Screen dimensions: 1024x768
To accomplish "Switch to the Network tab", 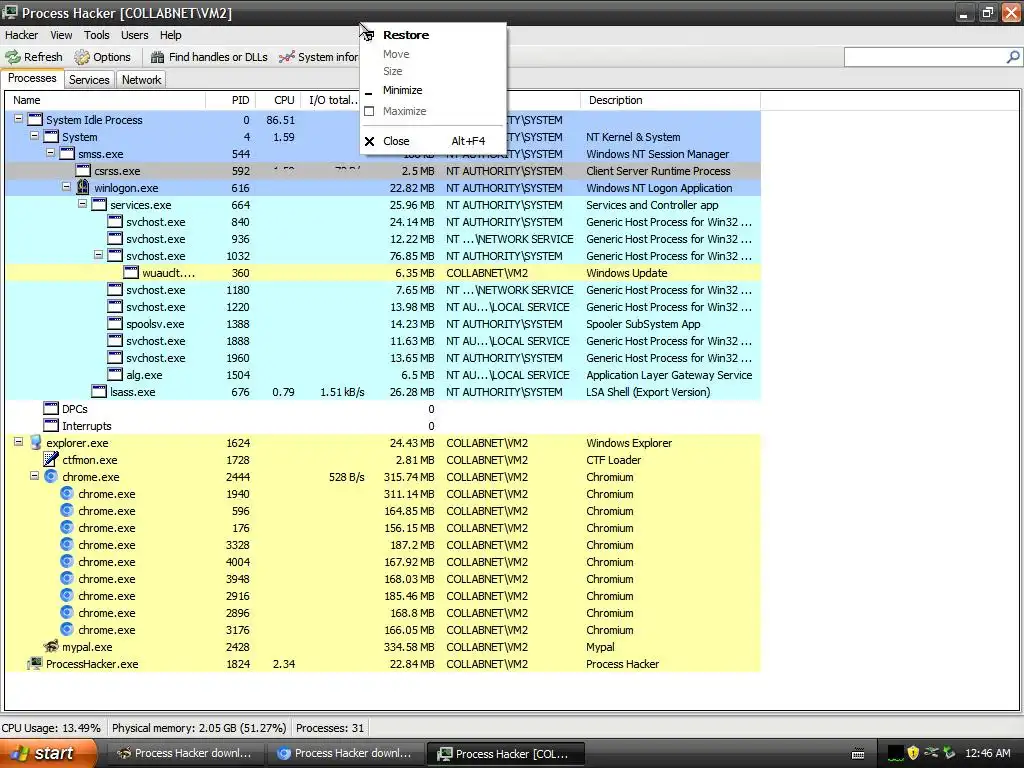I will click(141, 80).
